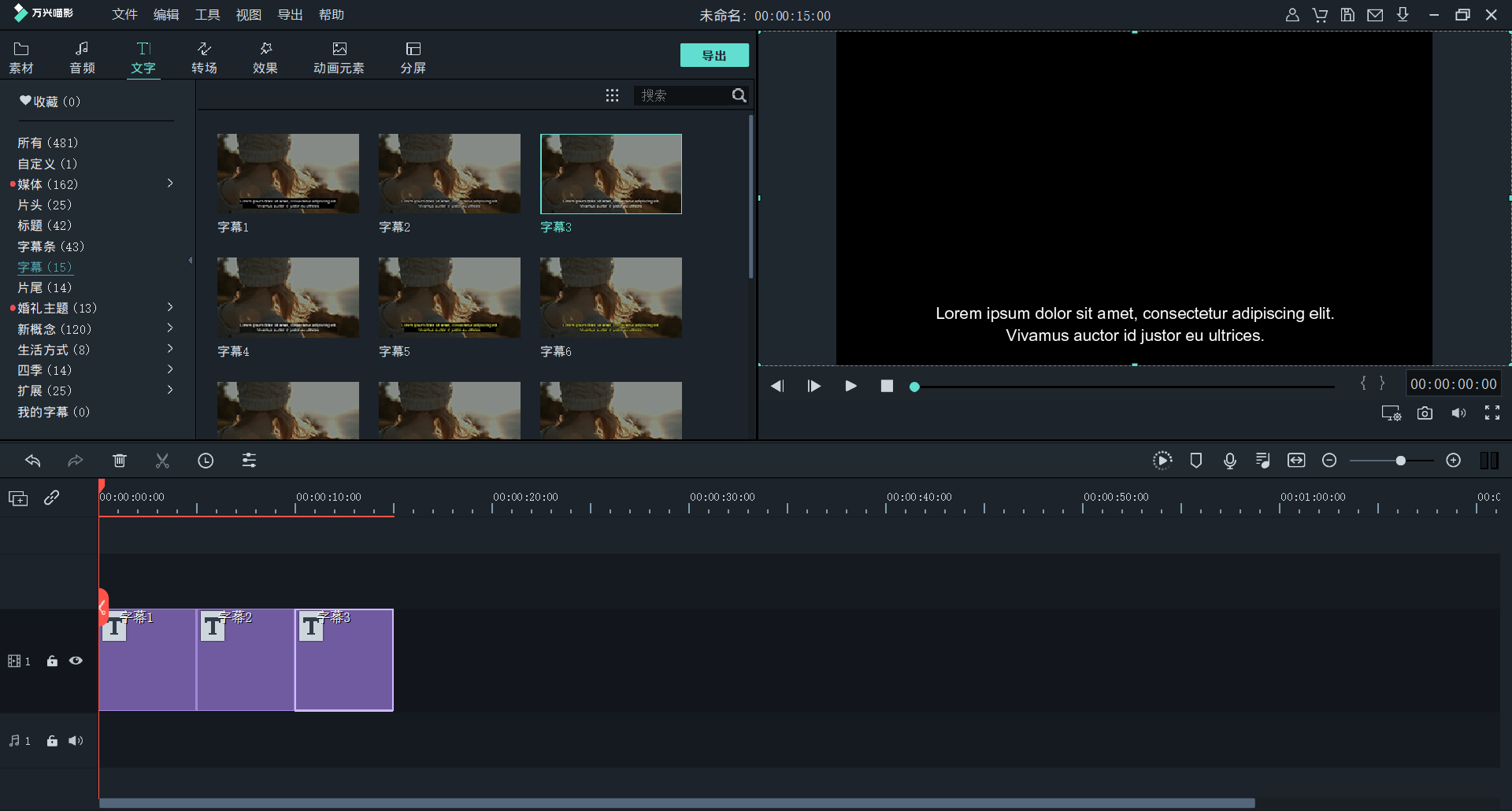Toggle the lock on video track 1
Screen dimensions: 1512x811
point(52,661)
